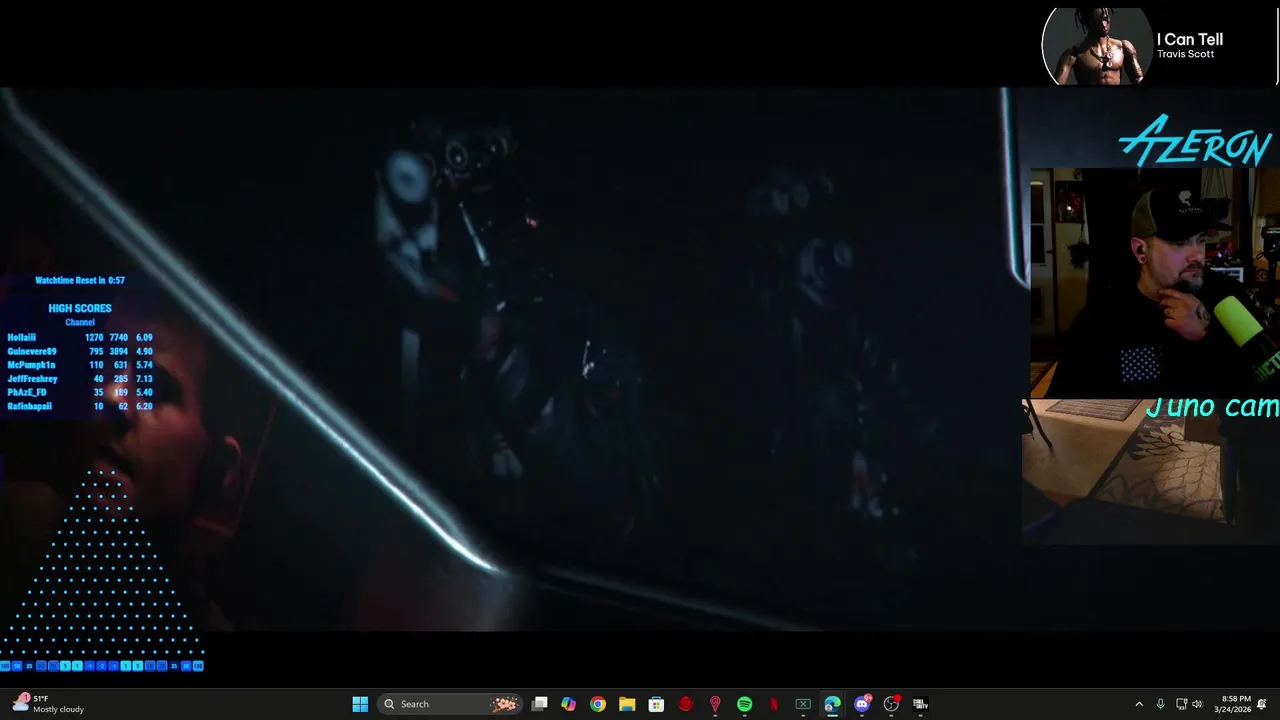Select the McPumpk1n high score row

80,365
